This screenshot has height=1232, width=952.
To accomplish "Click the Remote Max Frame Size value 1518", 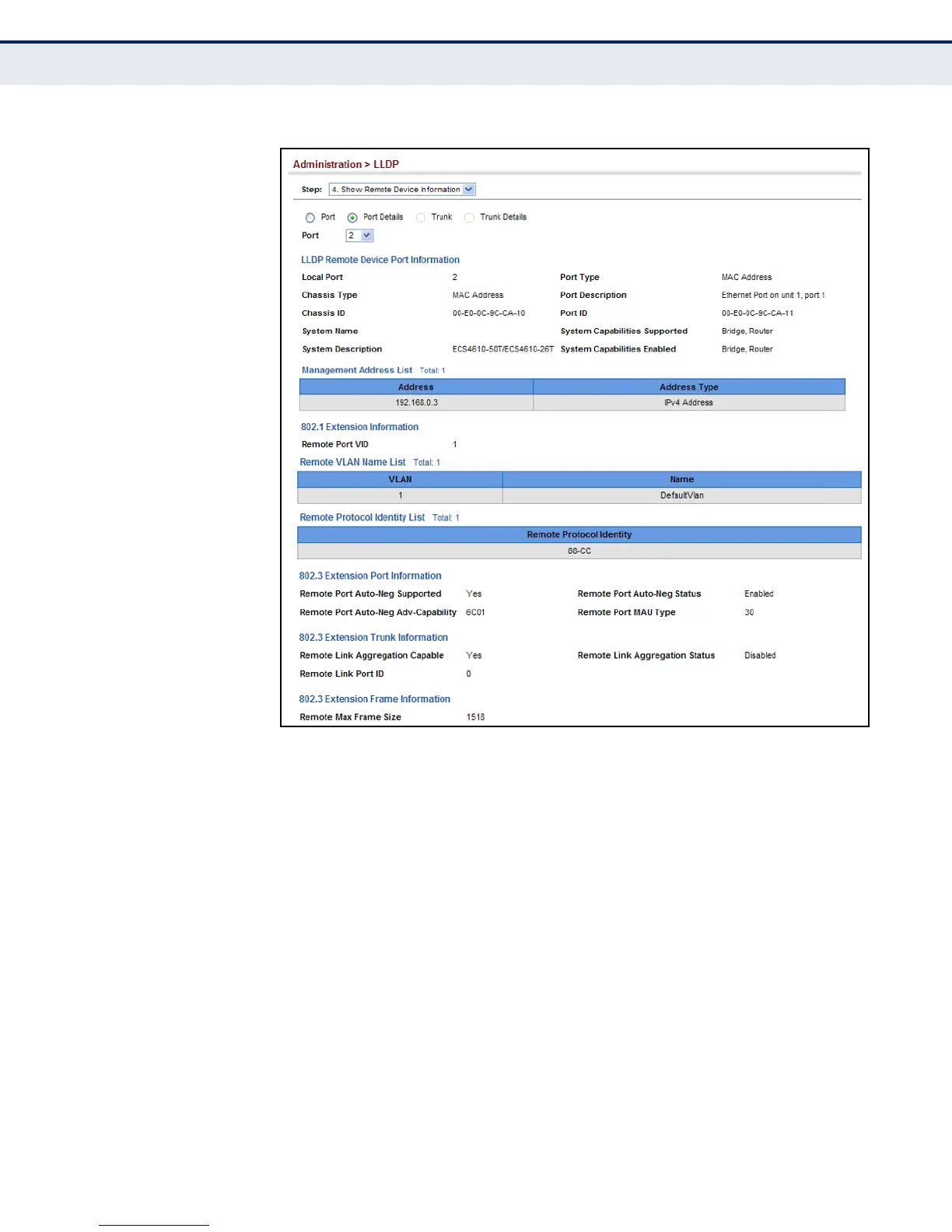I will (x=475, y=717).
